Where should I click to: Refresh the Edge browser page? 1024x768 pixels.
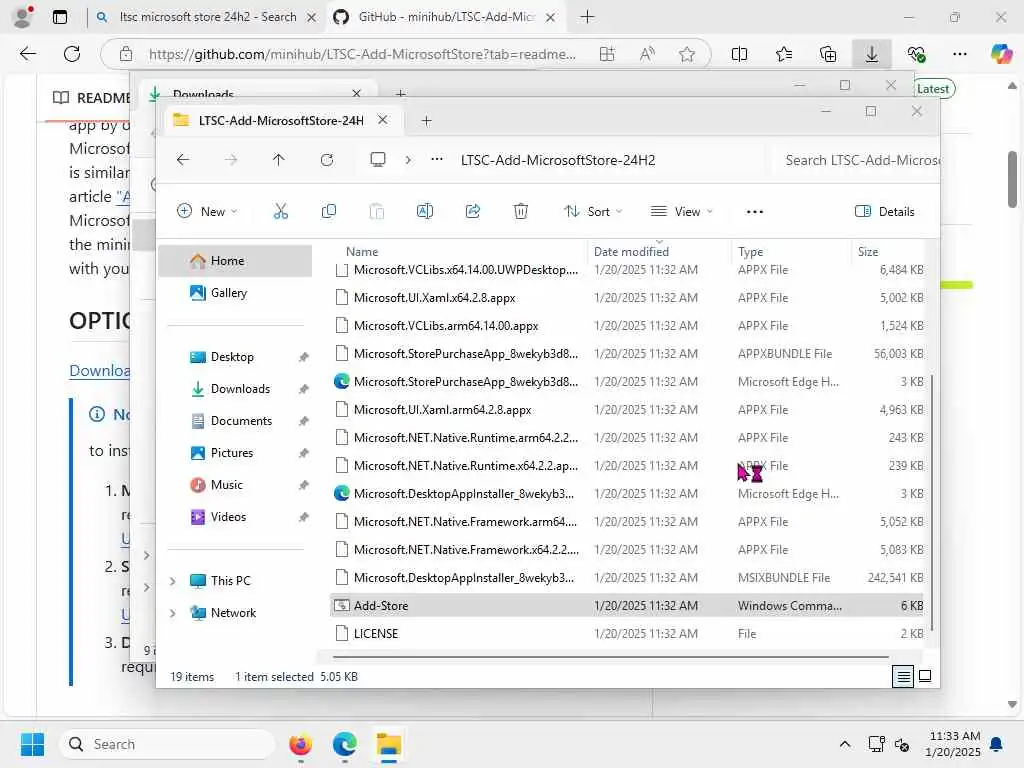72,54
